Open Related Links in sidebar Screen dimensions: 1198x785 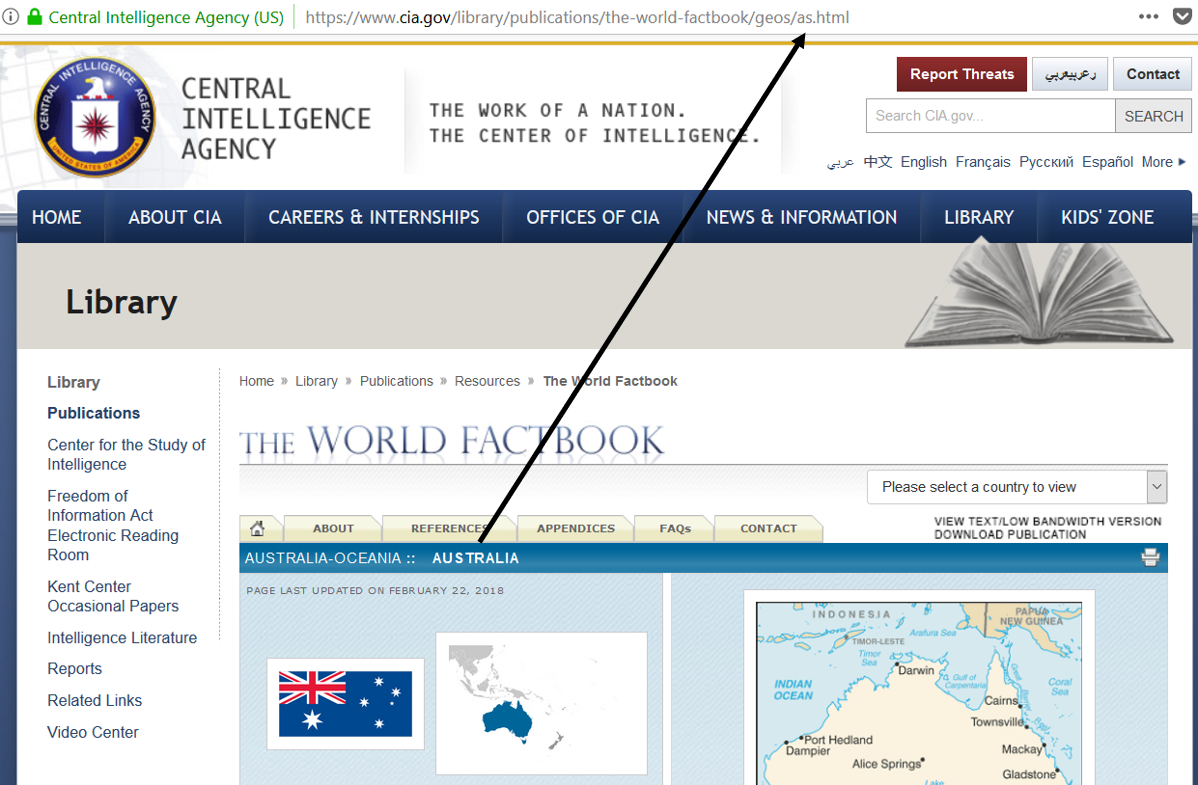[x=95, y=700]
